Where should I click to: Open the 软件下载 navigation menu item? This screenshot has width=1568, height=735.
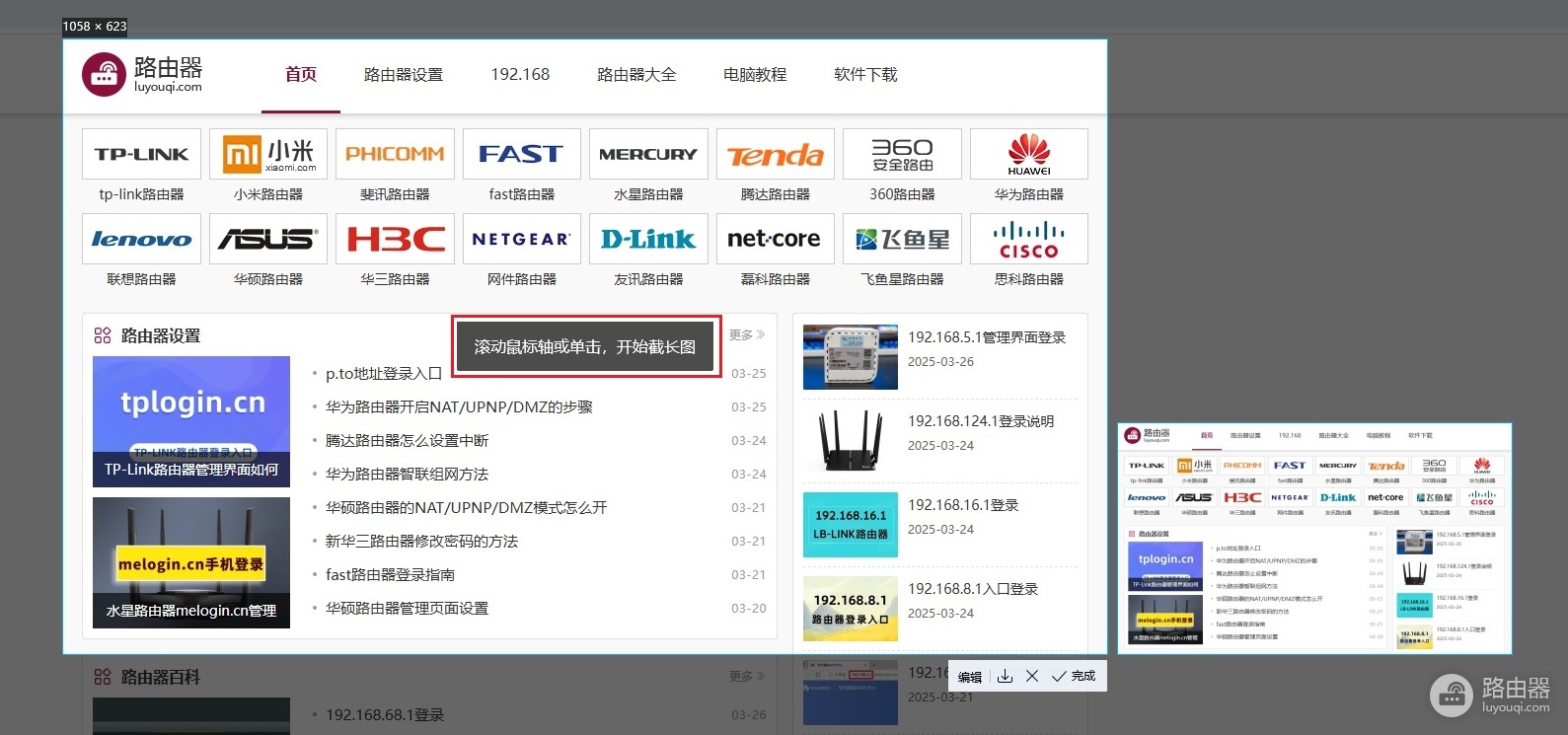coord(865,74)
